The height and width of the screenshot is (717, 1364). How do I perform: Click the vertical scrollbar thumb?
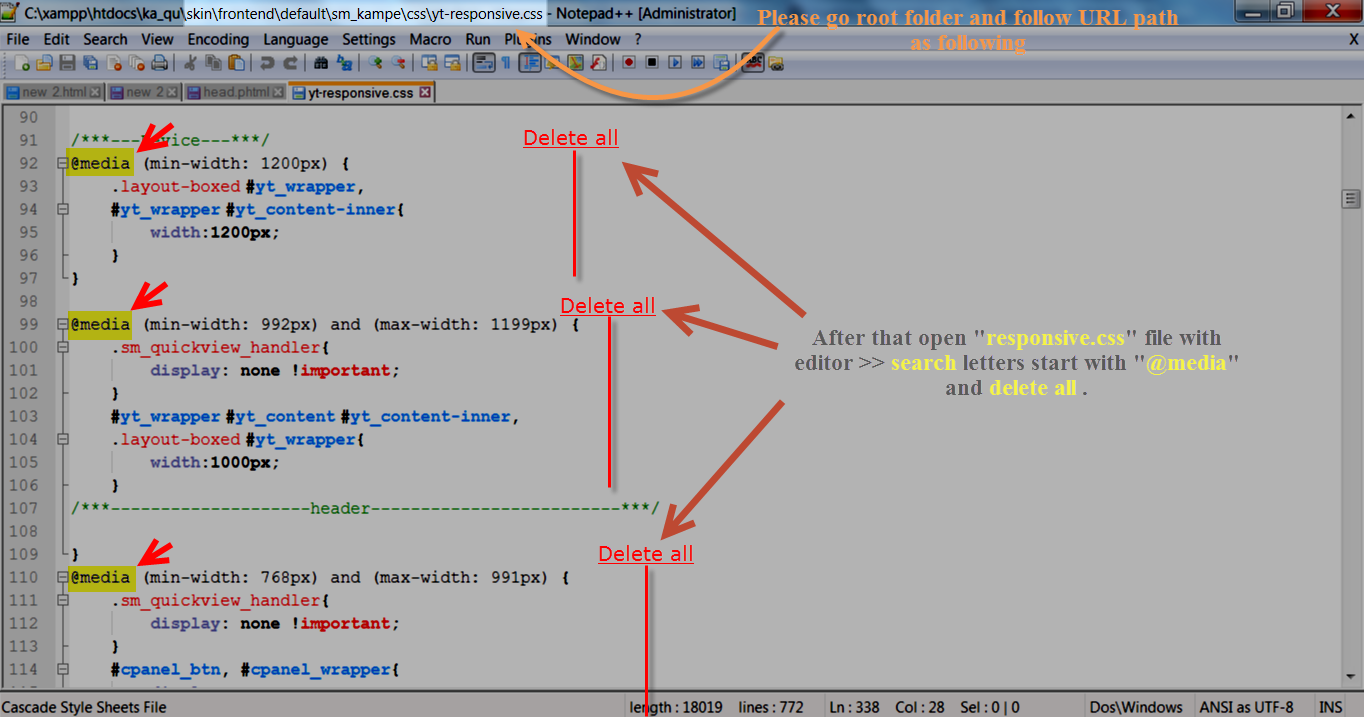[1350, 198]
